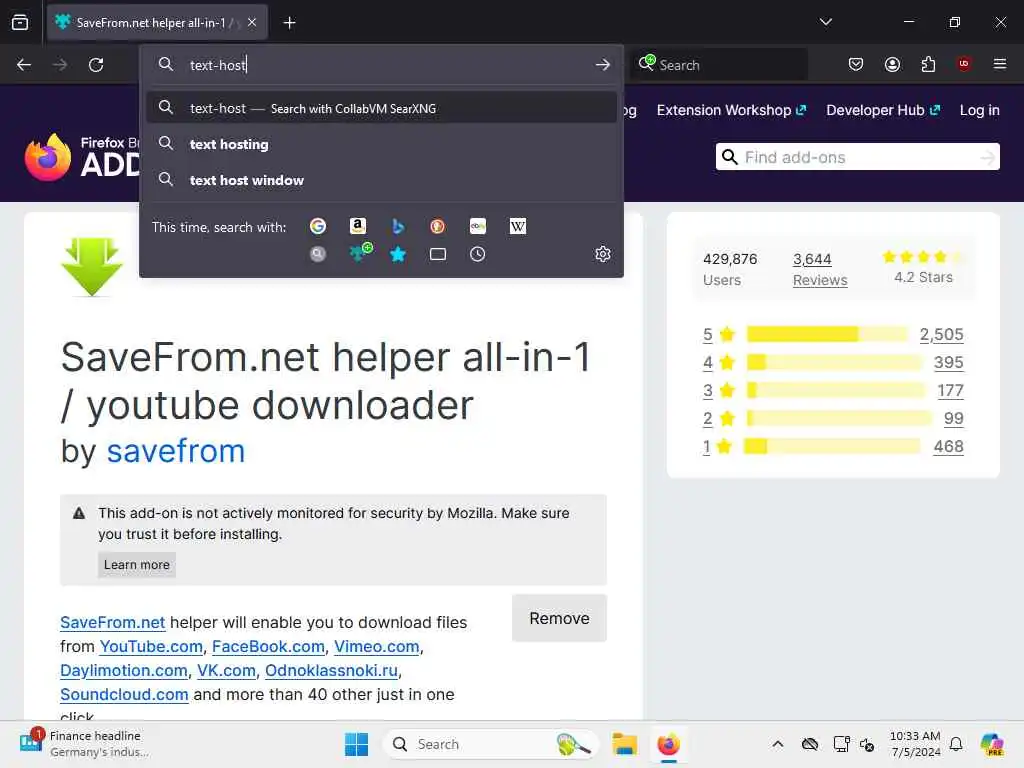This screenshot has height=768, width=1024.
Task: Search bookmarks with the star icon
Action: tap(398, 254)
